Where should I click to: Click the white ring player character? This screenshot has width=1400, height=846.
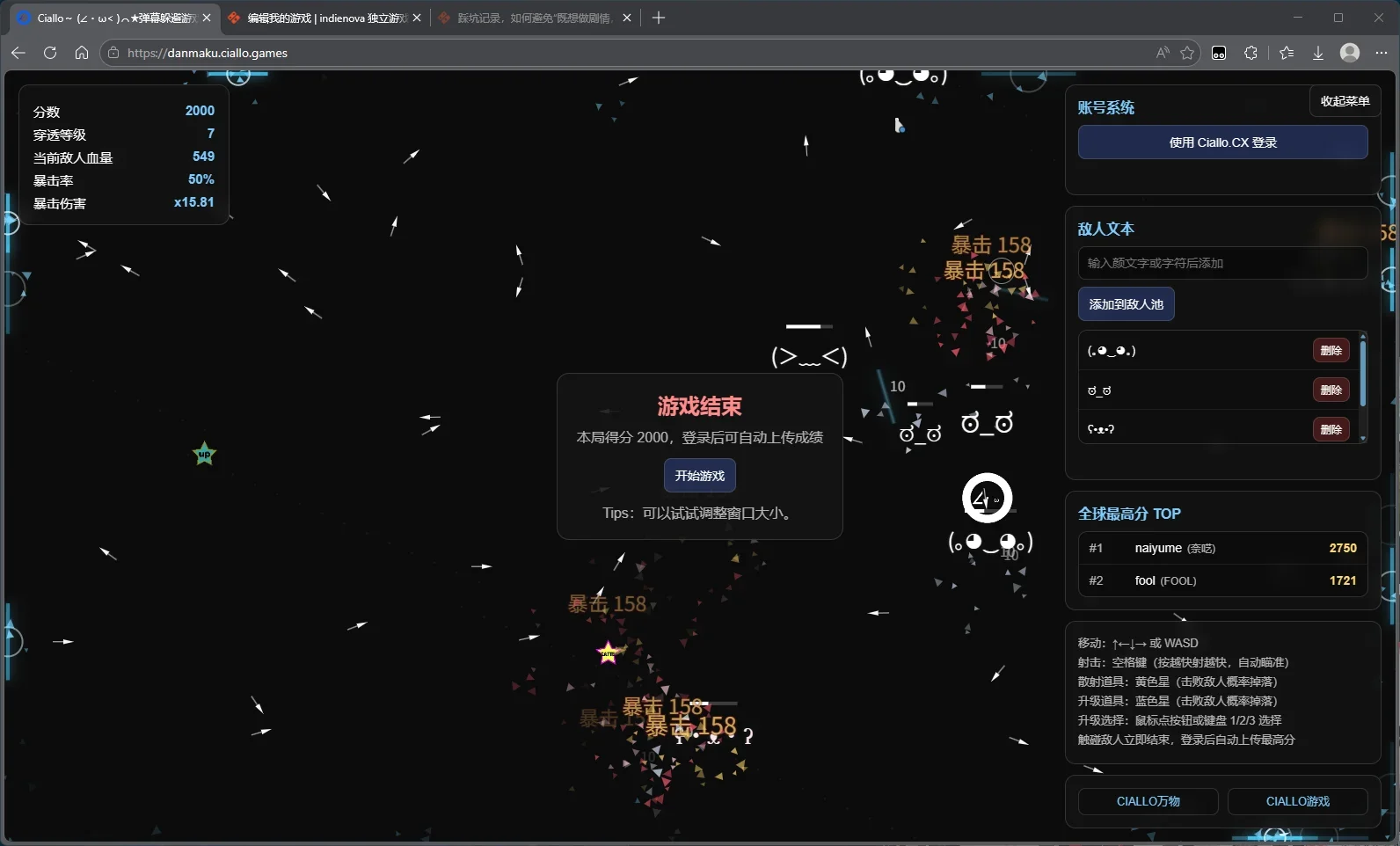click(x=987, y=498)
